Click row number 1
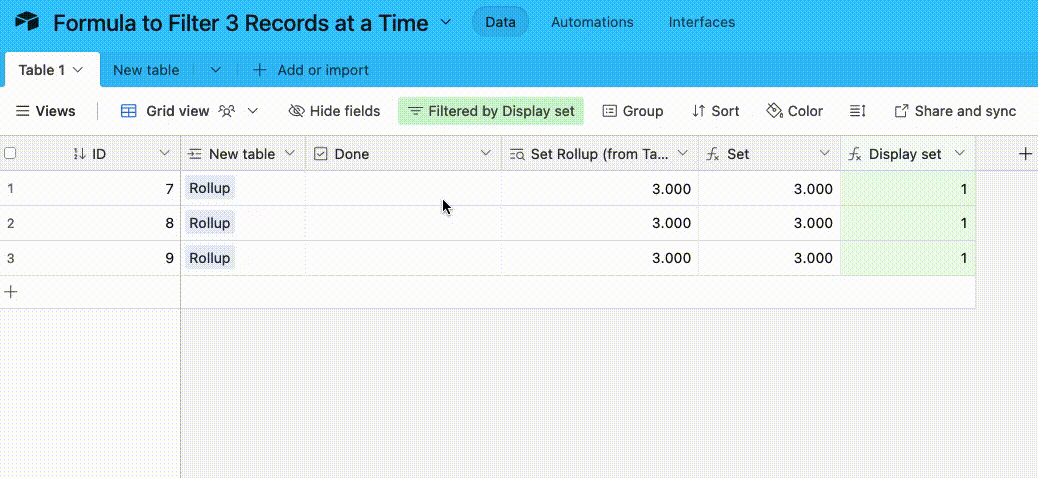This screenshot has height=478, width=1038. click(10, 189)
